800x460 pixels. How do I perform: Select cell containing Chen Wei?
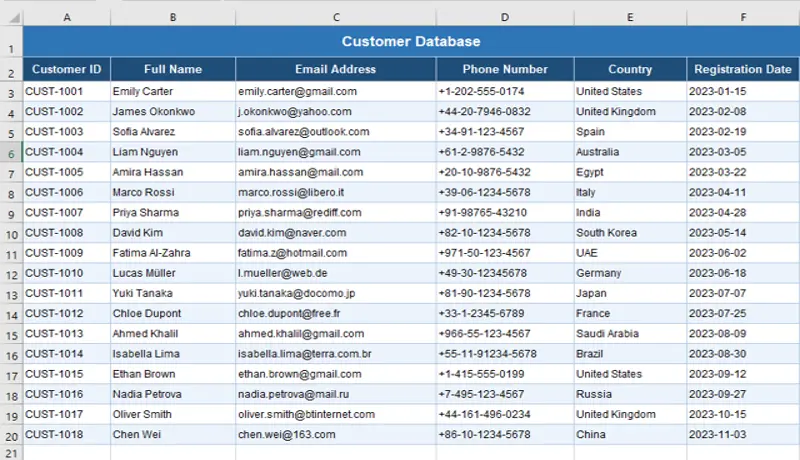click(173, 435)
